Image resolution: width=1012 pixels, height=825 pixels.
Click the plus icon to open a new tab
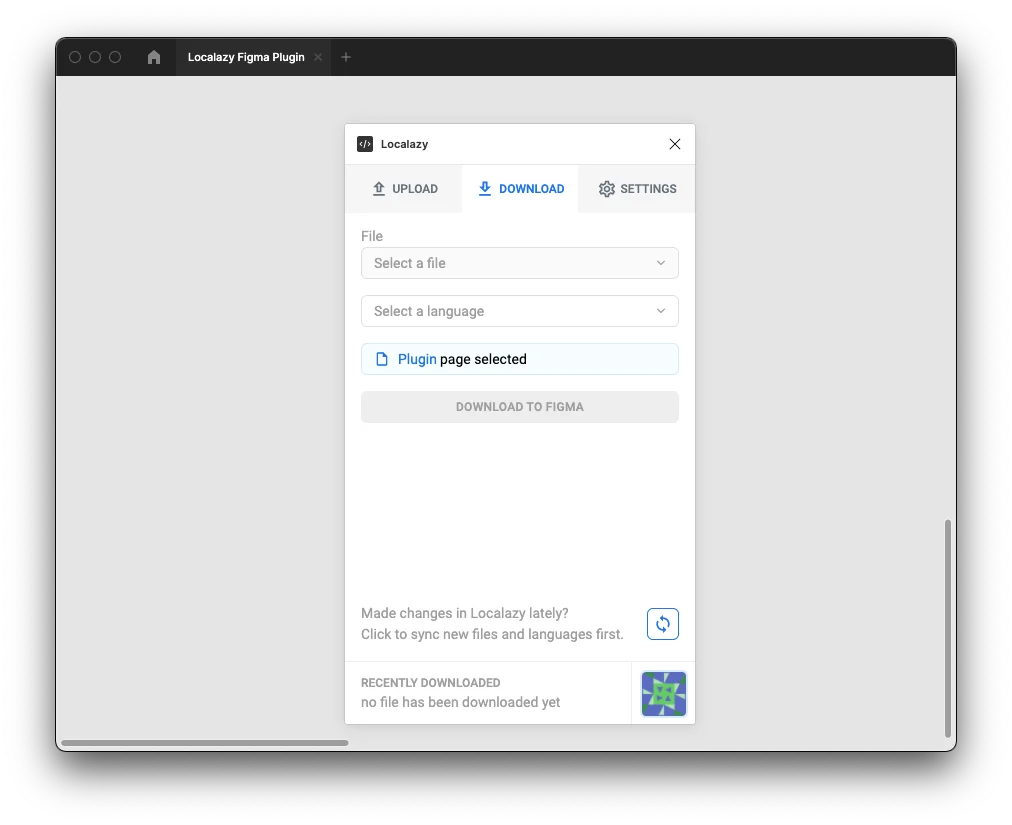pyautogui.click(x=346, y=57)
